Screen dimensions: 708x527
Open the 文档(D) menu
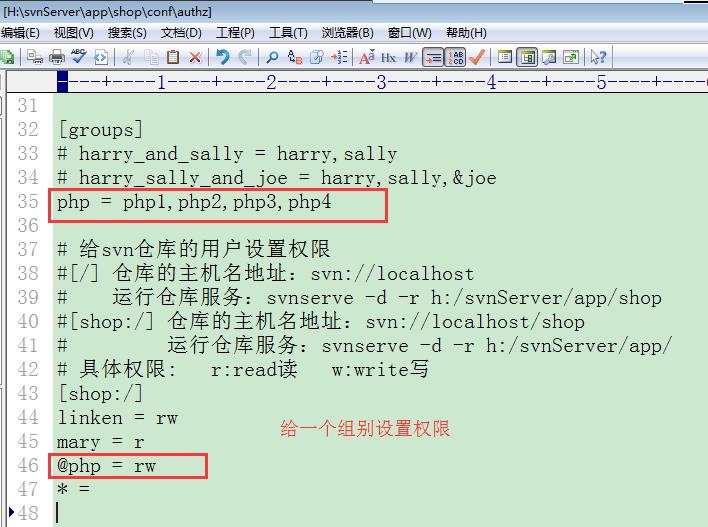(x=181, y=33)
